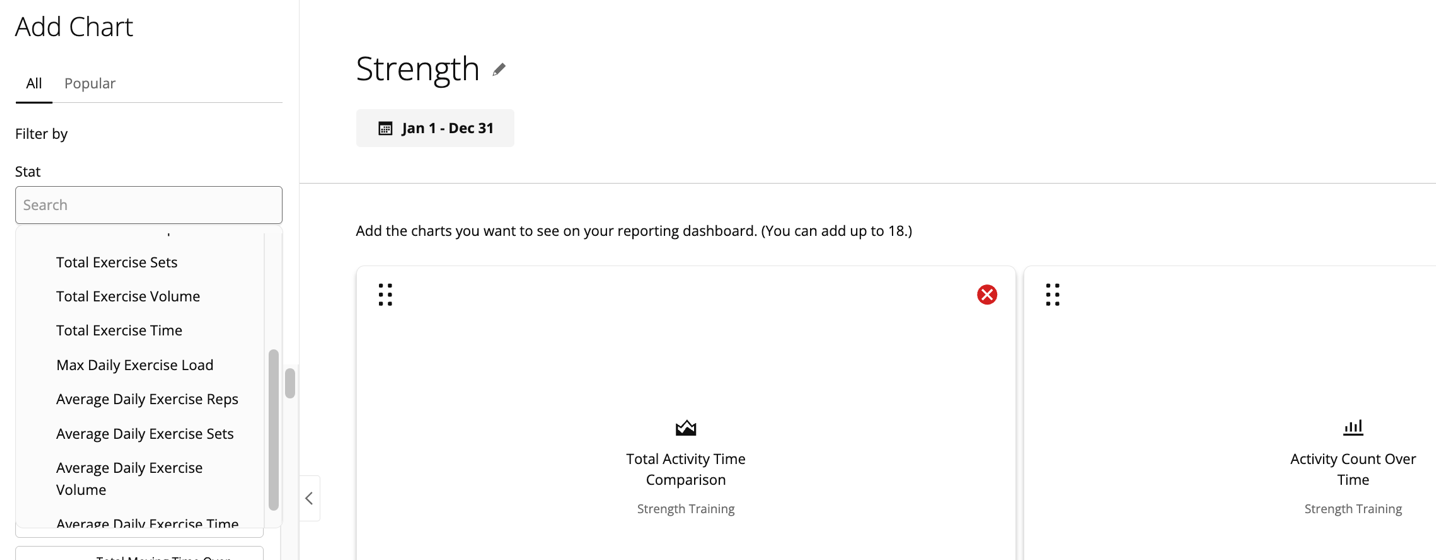This screenshot has height=560, width=1436.
Task: Pick Max Daily Exercise Load stat
Action: (x=135, y=365)
